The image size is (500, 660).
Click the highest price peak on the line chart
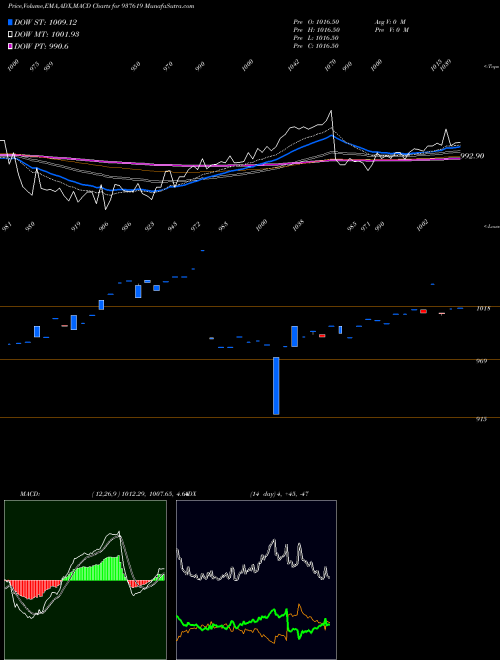(x=331, y=111)
